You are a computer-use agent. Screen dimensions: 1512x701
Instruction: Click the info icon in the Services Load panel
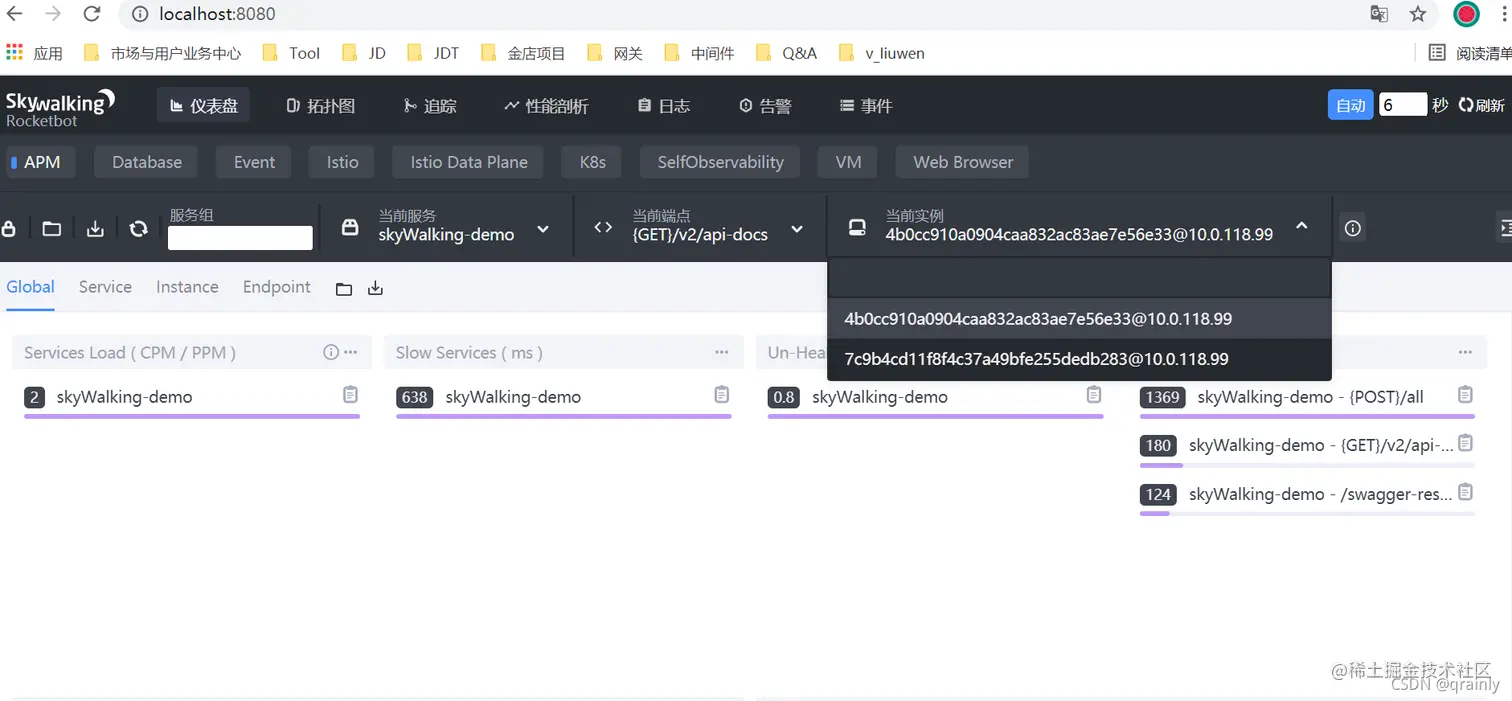[x=331, y=352]
